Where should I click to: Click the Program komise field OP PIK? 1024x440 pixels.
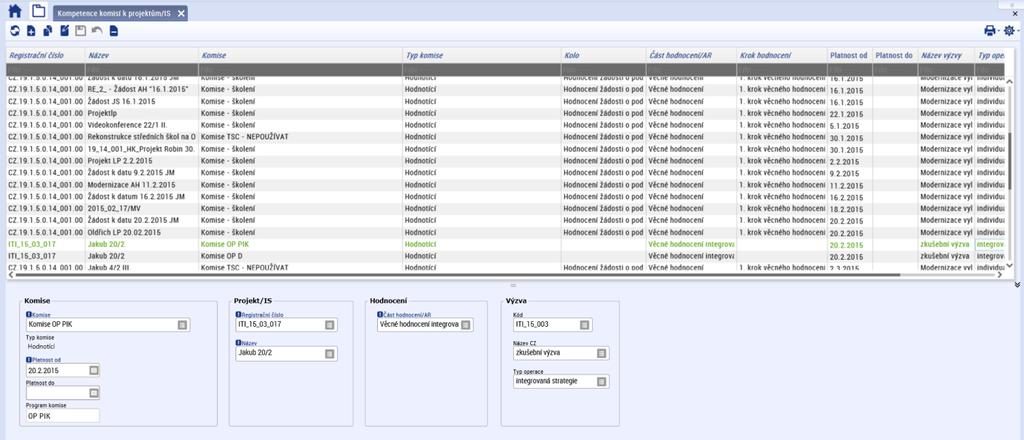[x=63, y=415]
